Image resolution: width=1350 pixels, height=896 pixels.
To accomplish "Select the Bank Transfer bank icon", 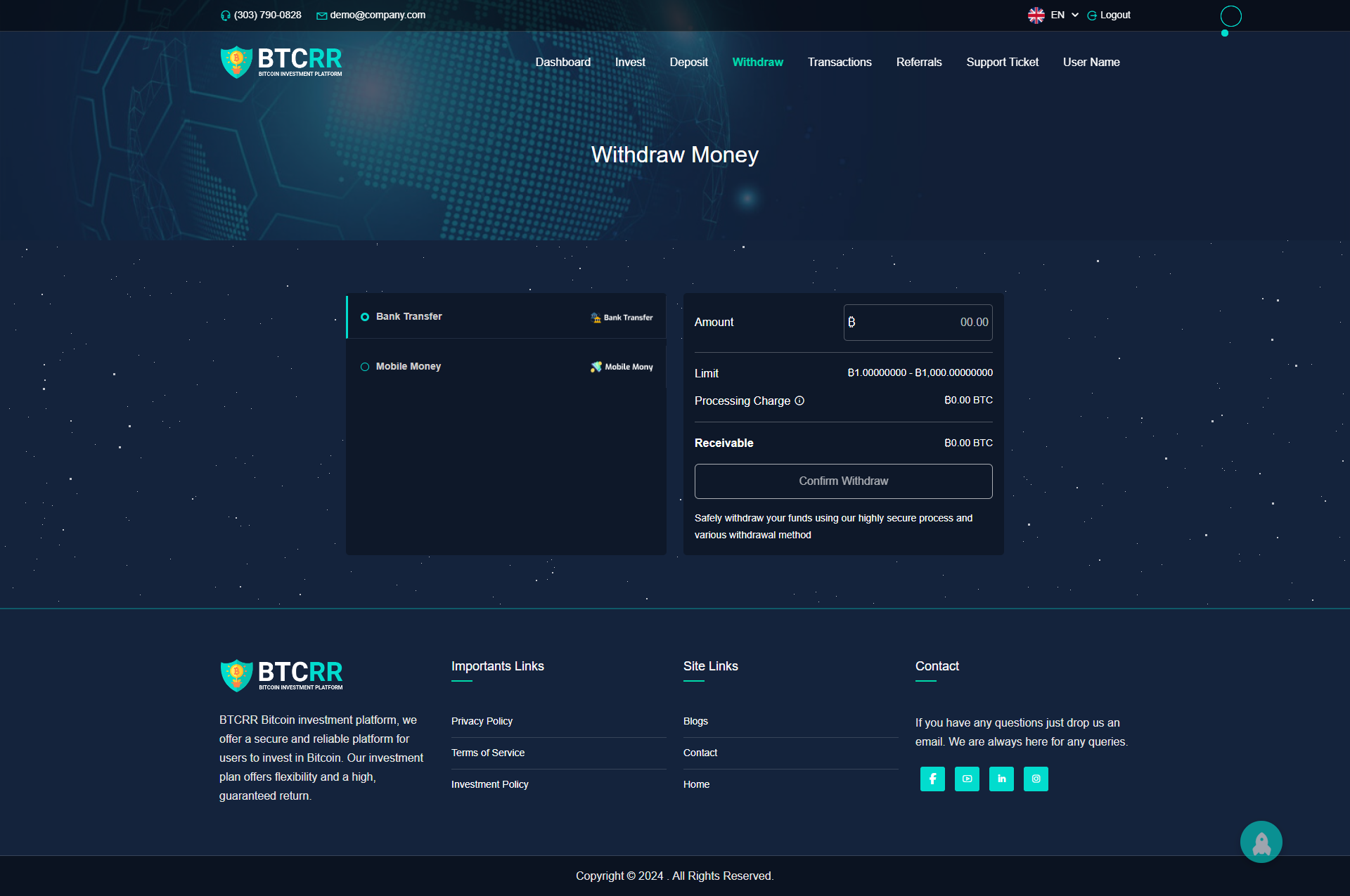I will 596,317.
